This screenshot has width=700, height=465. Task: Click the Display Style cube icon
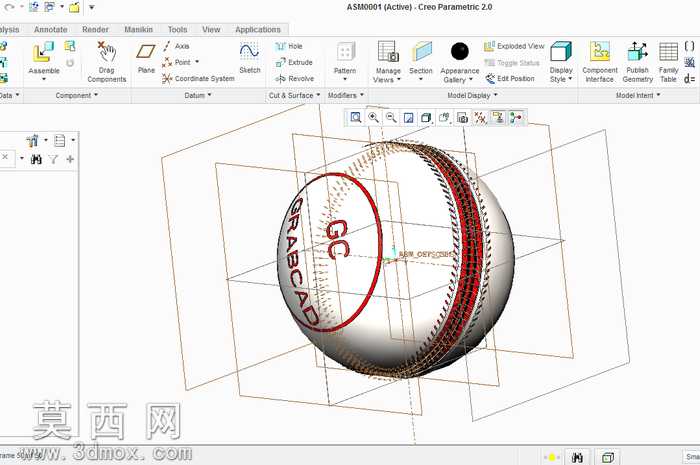[x=561, y=51]
